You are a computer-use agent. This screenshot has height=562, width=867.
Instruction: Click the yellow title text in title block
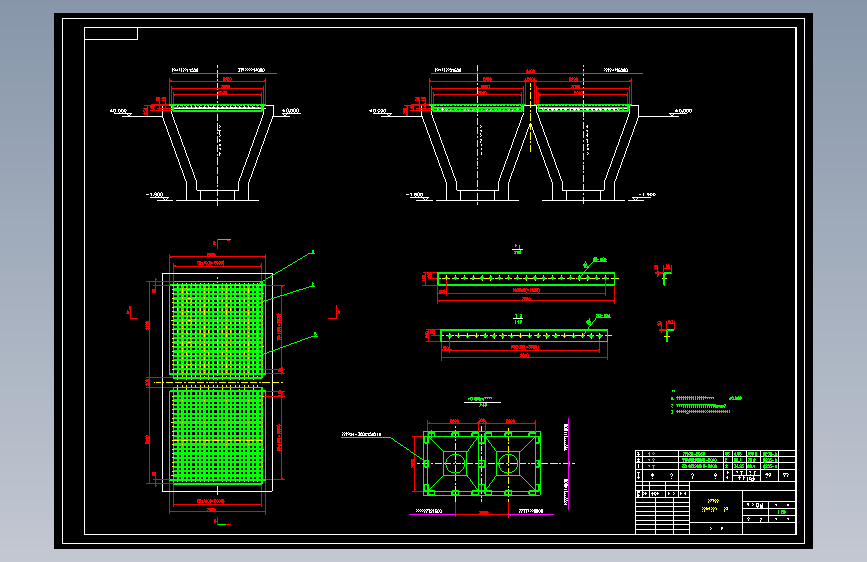(x=714, y=505)
